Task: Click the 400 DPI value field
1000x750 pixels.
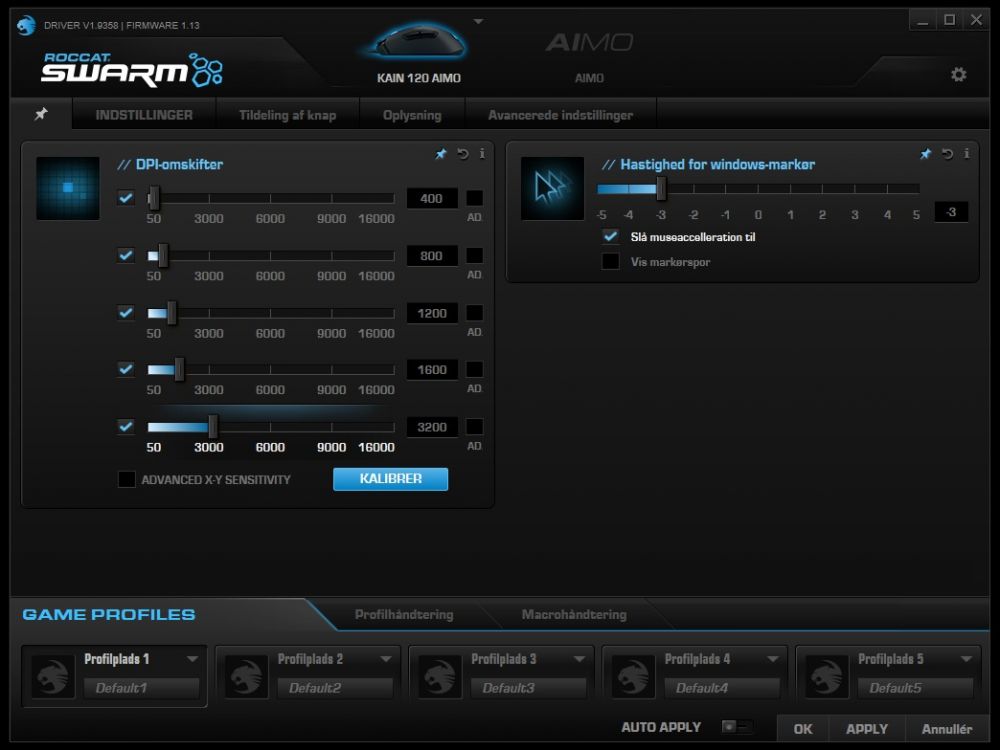Action: pos(432,198)
